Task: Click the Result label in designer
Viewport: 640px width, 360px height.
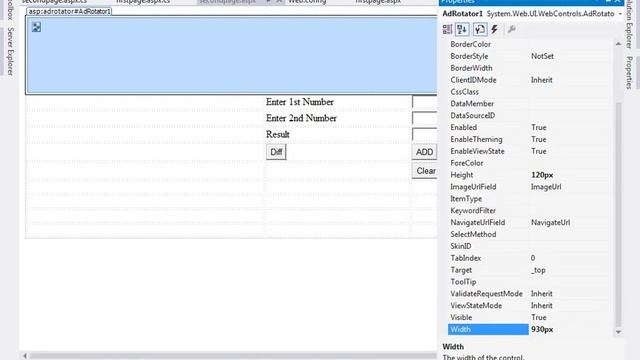Action: (x=278, y=134)
